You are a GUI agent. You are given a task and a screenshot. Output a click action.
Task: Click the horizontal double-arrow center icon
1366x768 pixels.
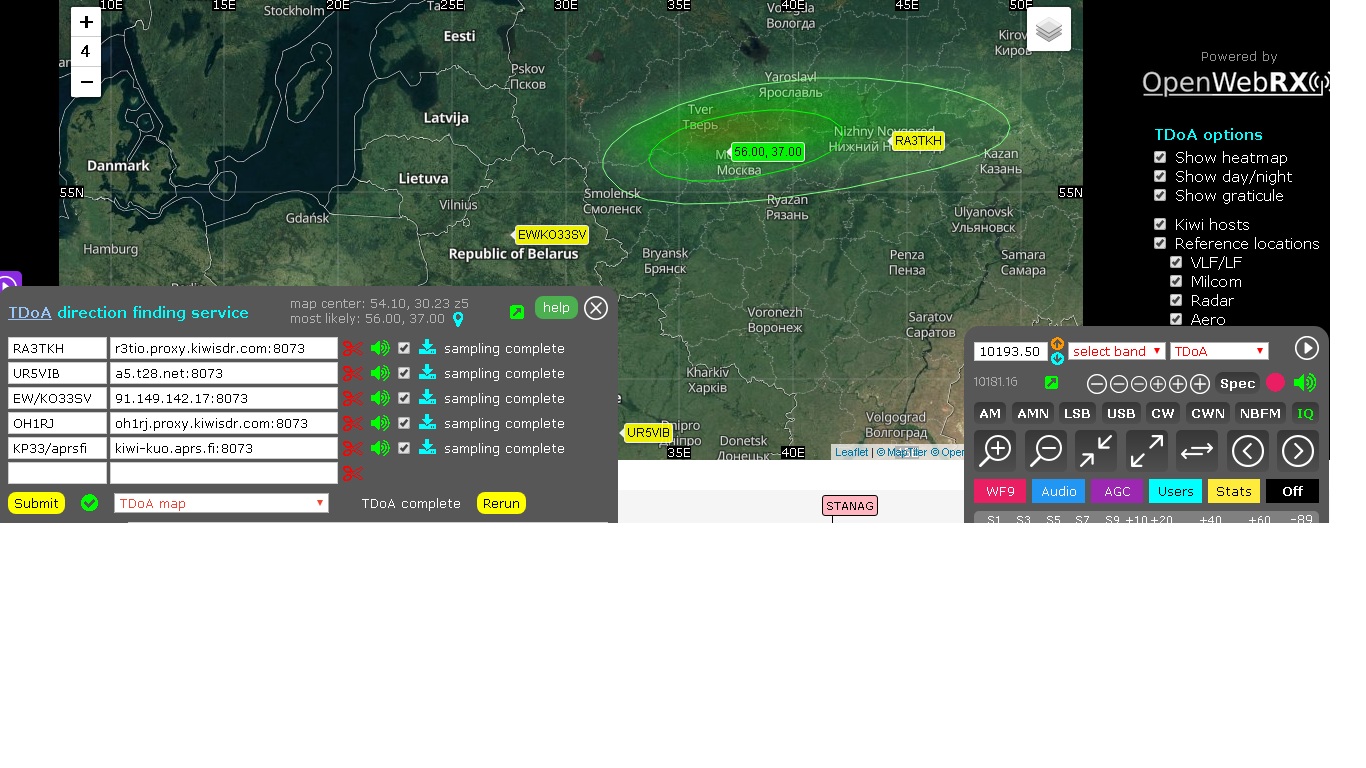[1197, 451]
